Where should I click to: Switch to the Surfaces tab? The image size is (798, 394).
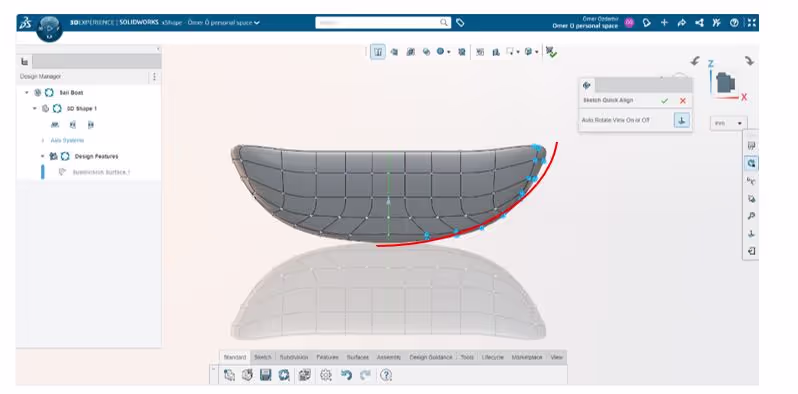point(358,357)
